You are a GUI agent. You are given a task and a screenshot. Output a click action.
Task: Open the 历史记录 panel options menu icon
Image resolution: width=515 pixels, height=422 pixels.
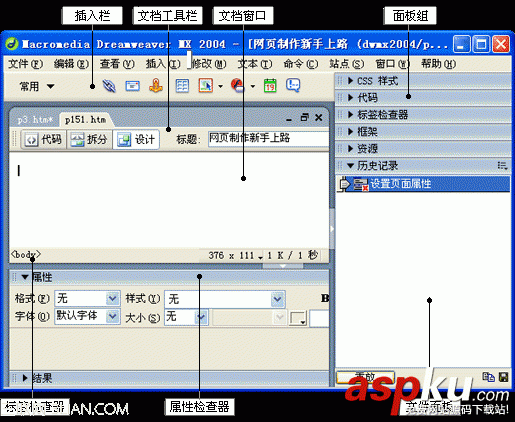tap(503, 166)
